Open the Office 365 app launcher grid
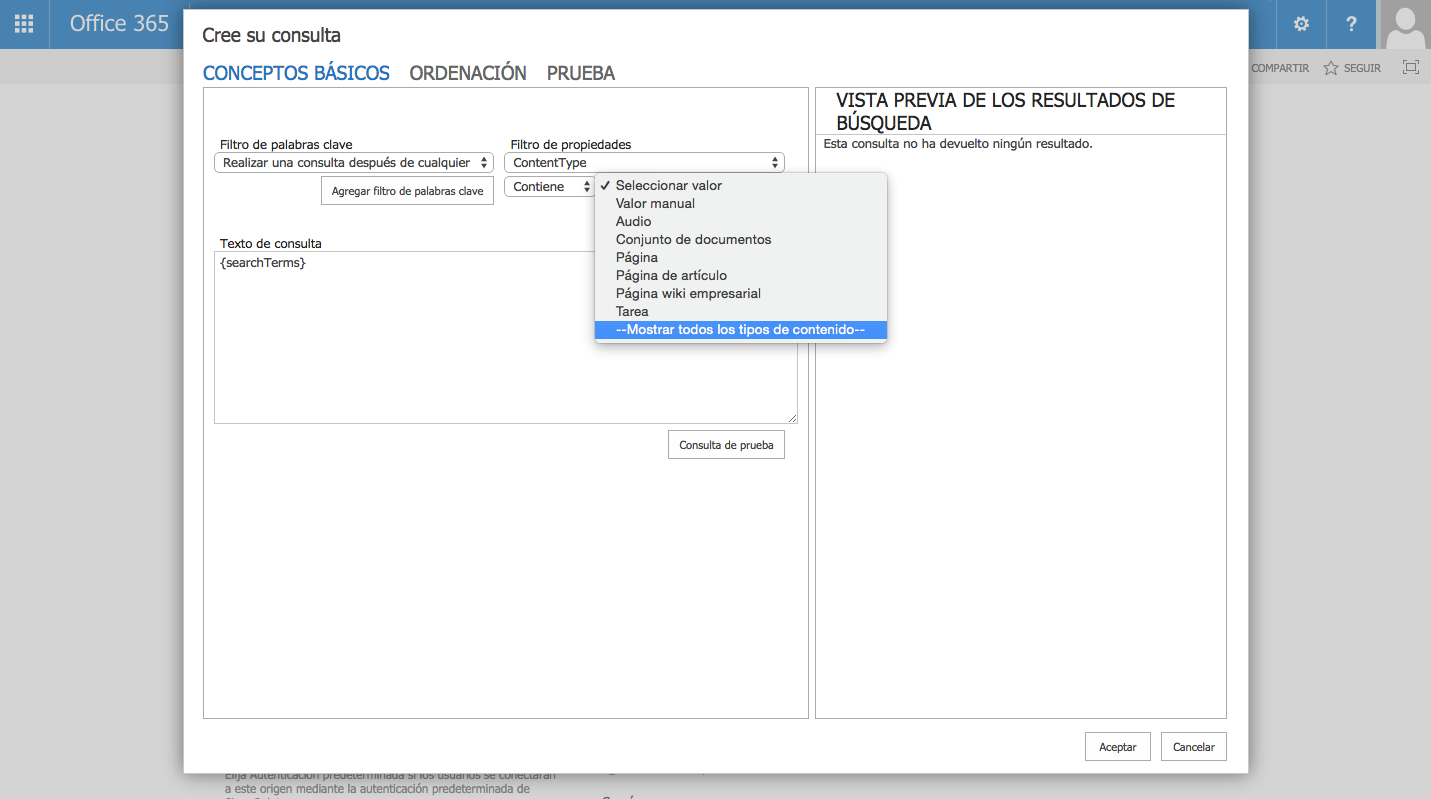The width and height of the screenshot is (1431, 799). click(x=22, y=24)
